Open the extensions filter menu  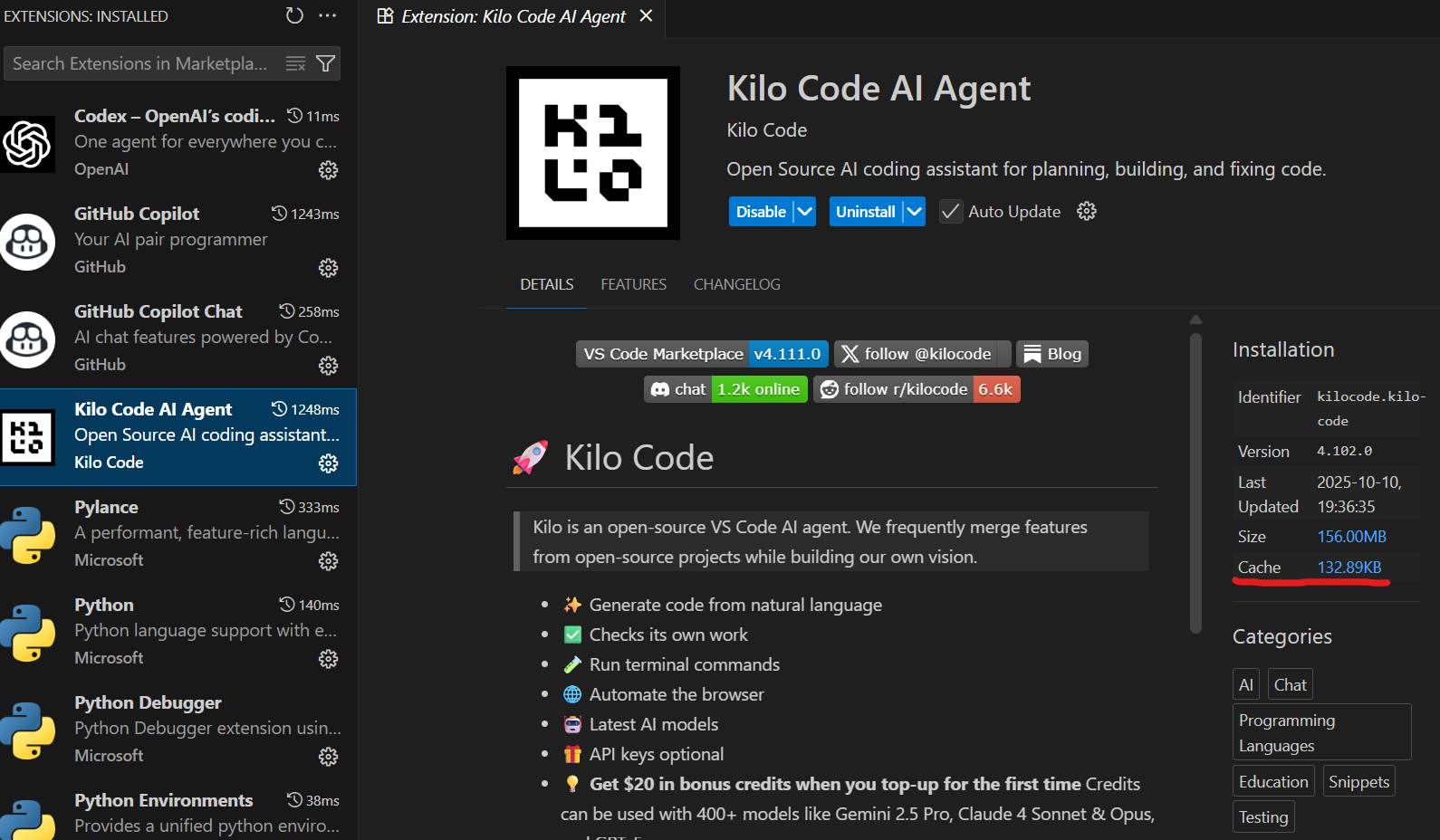coord(325,63)
